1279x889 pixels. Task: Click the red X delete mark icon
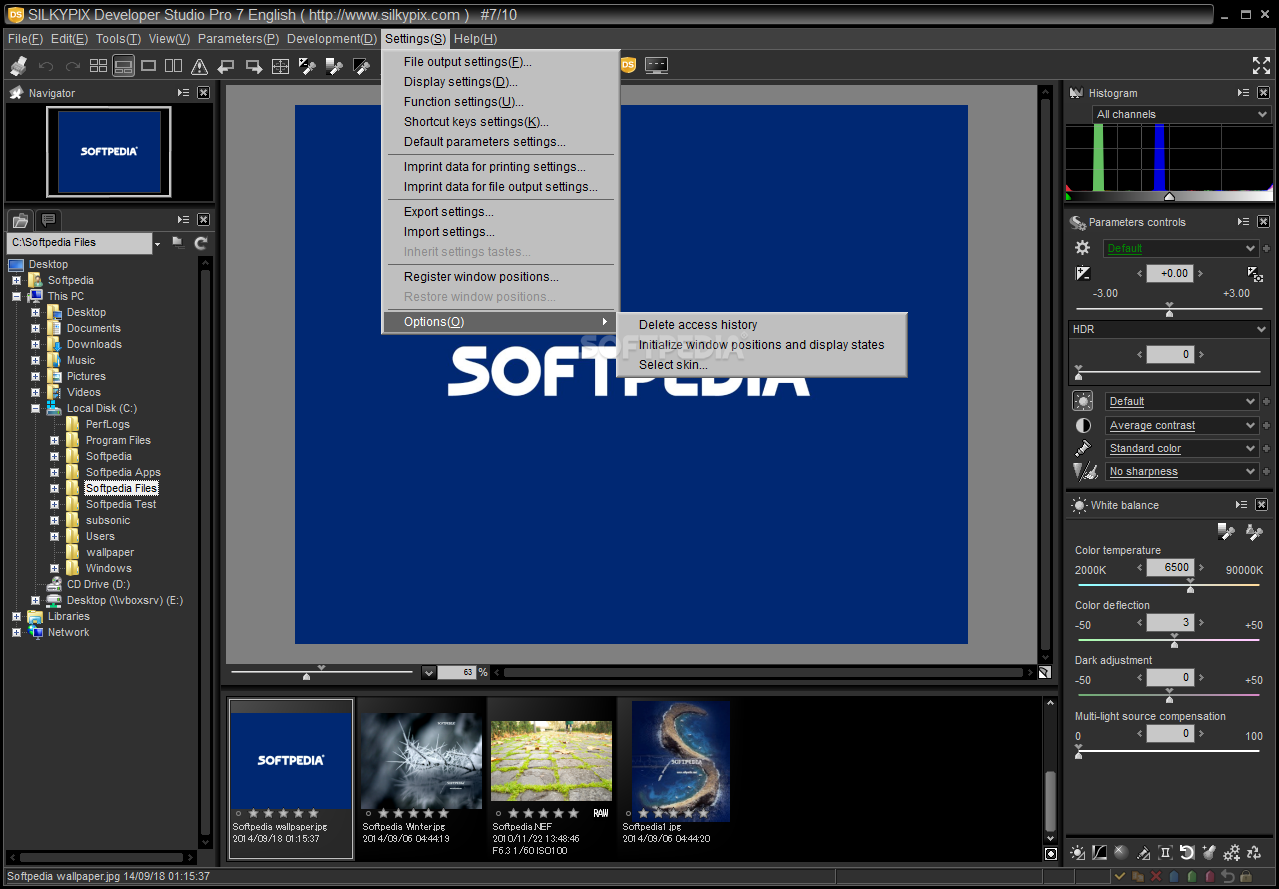(x=1156, y=876)
